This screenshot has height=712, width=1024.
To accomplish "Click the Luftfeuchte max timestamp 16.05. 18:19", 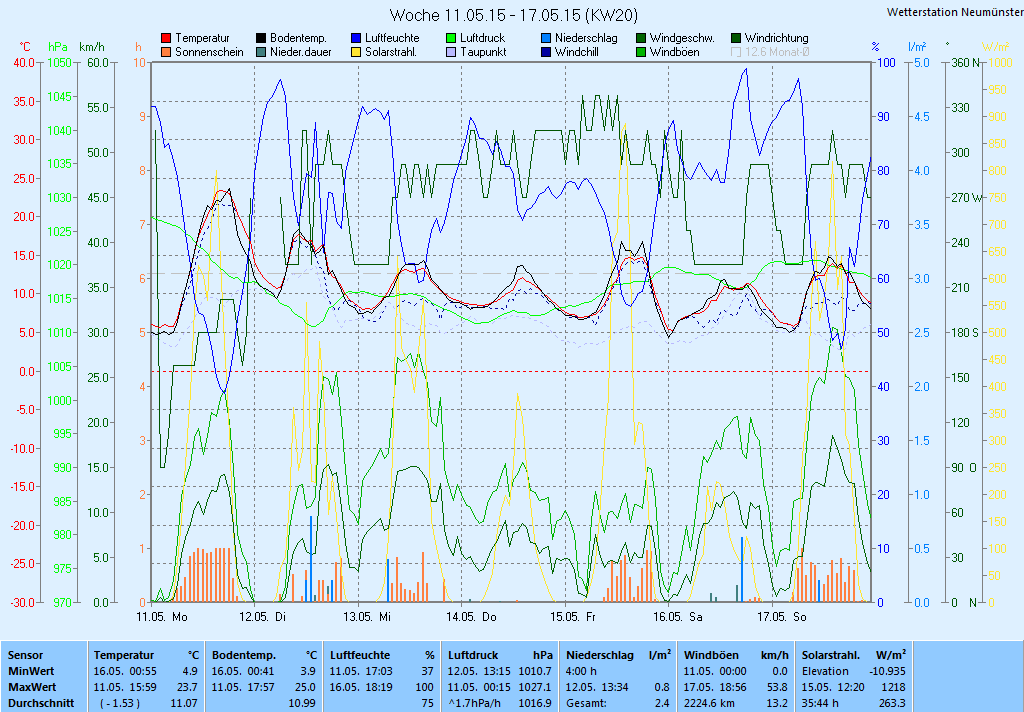I will [360, 687].
